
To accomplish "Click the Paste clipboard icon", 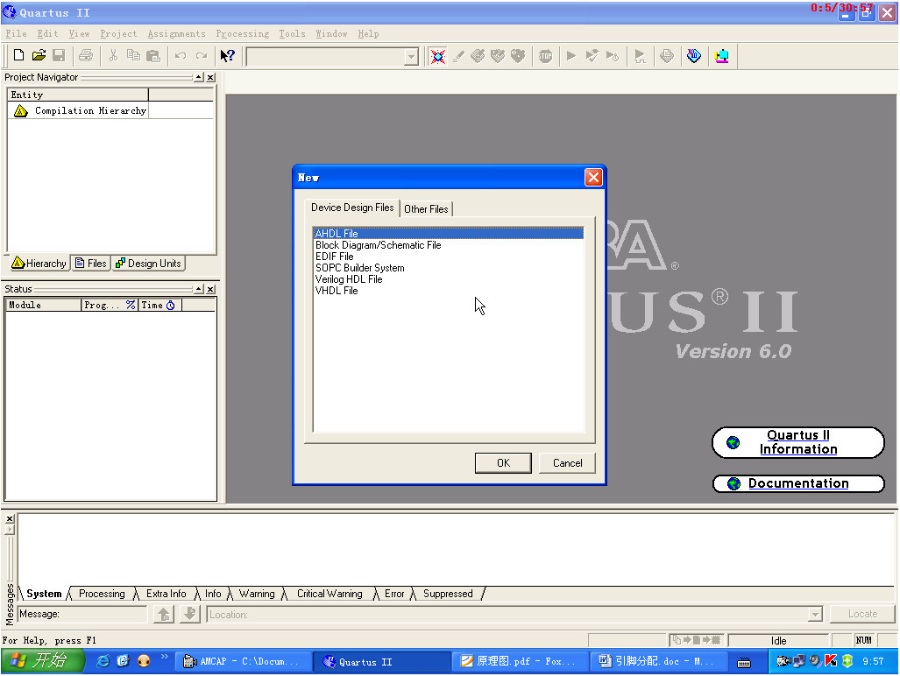I will click(x=153, y=56).
